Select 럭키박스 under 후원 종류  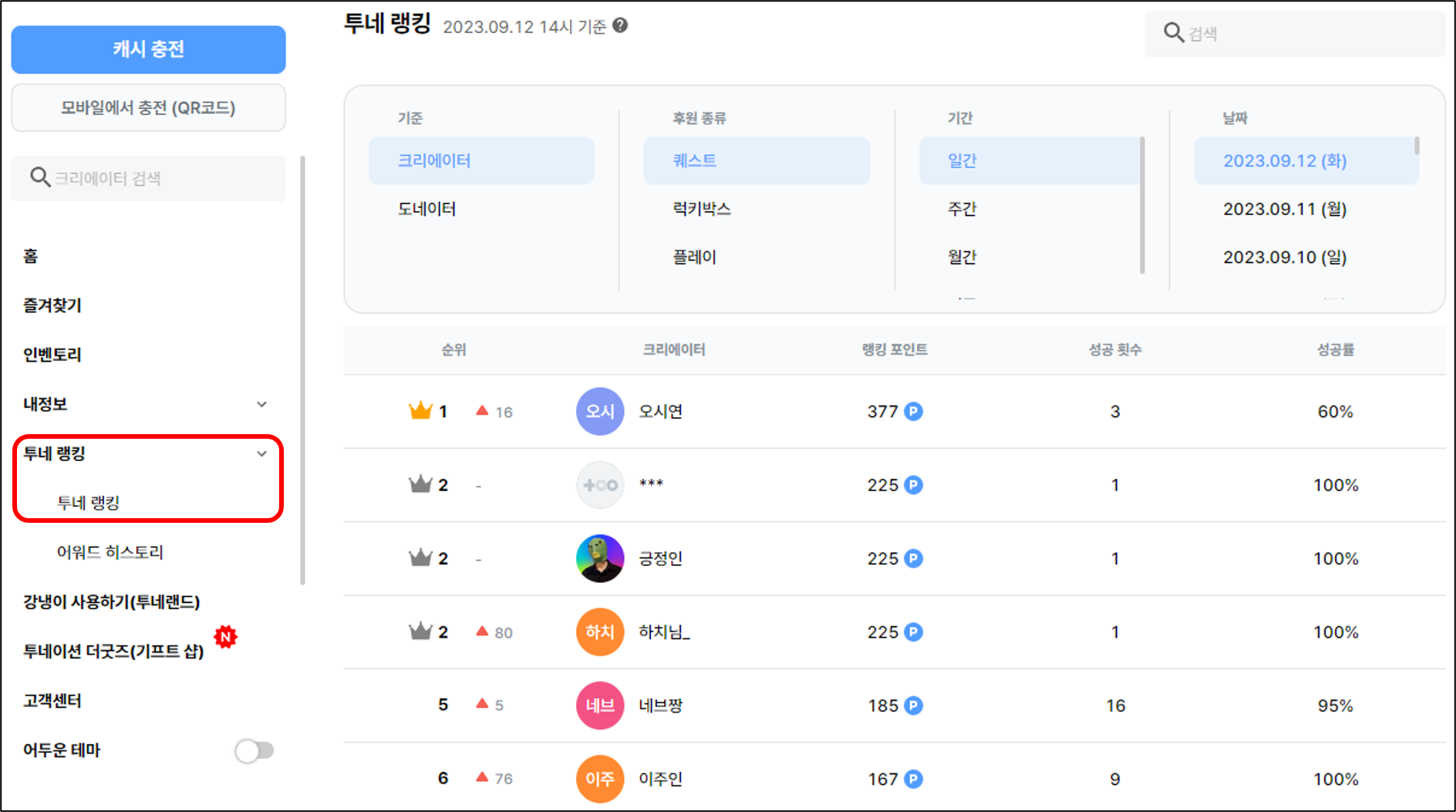(702, 209)
